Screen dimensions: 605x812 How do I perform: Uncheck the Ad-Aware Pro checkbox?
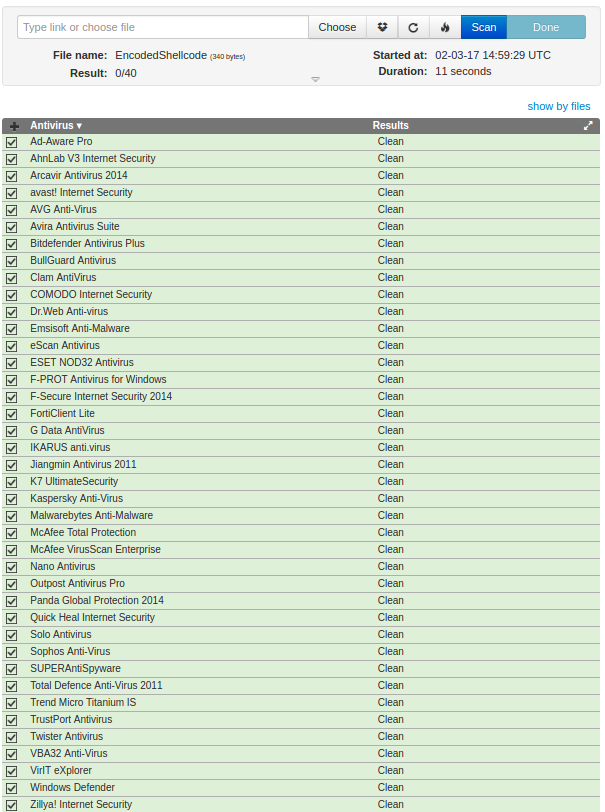click(12, 142)
